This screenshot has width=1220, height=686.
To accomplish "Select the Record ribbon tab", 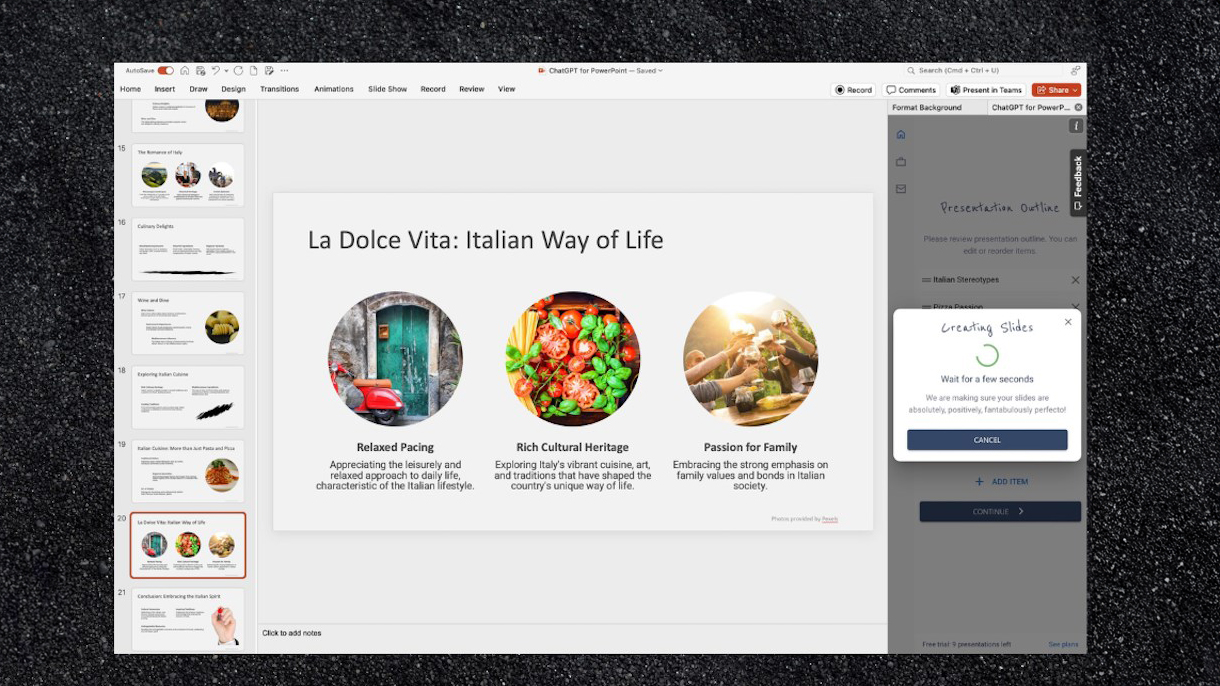I will [433, 89].
